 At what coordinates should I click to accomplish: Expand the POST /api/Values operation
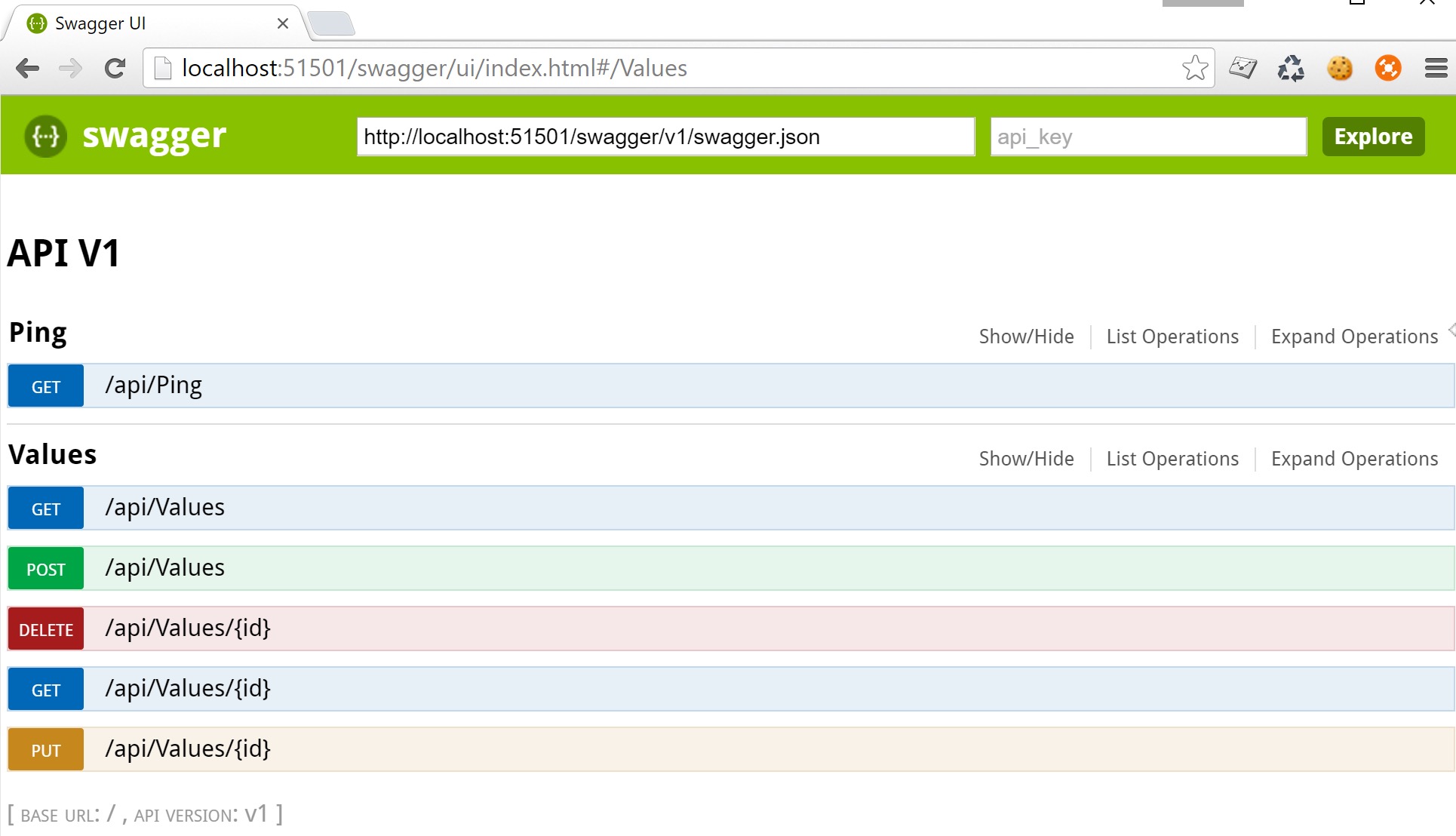[x=164, y=568]
